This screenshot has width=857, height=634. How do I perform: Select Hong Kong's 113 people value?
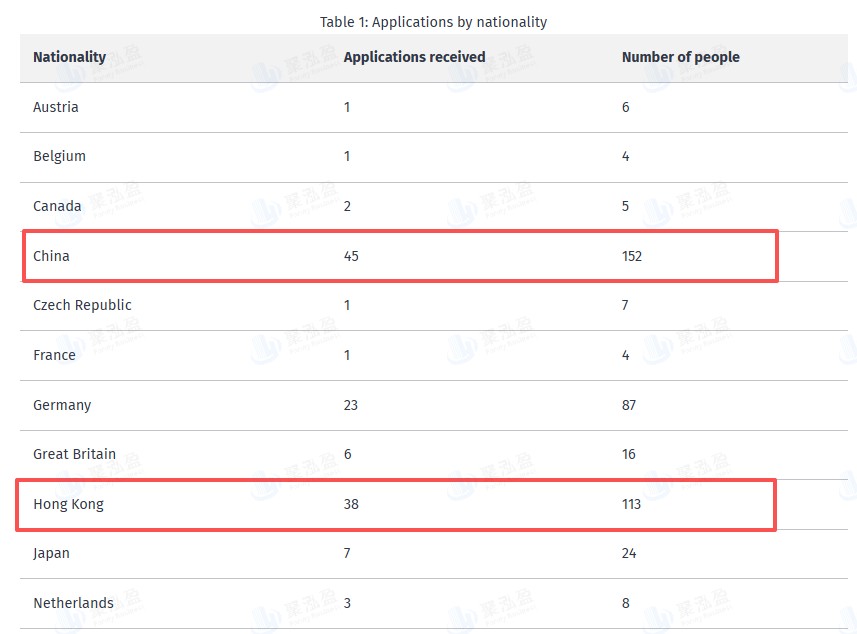(x=631, y=504)
